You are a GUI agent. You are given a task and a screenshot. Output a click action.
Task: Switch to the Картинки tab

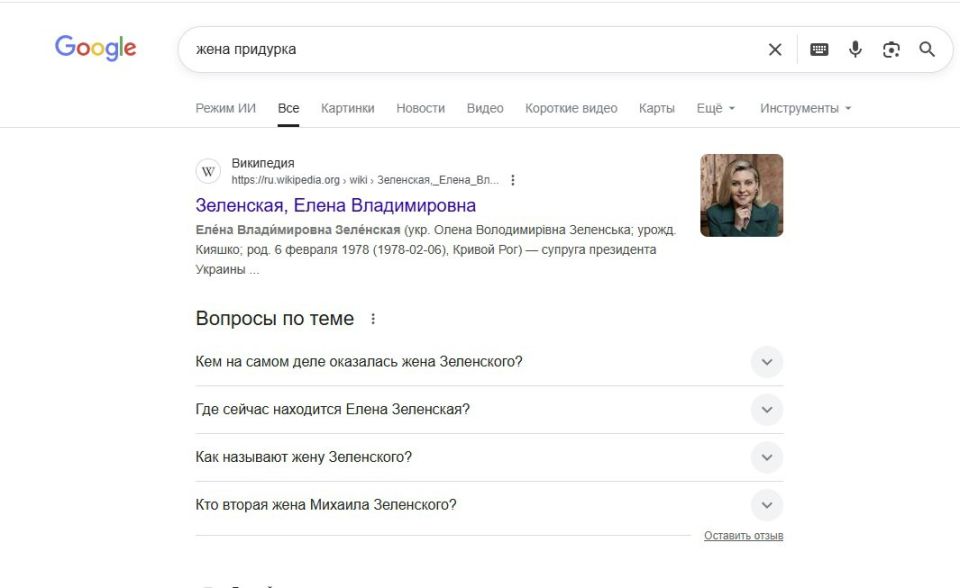[346, 107]
